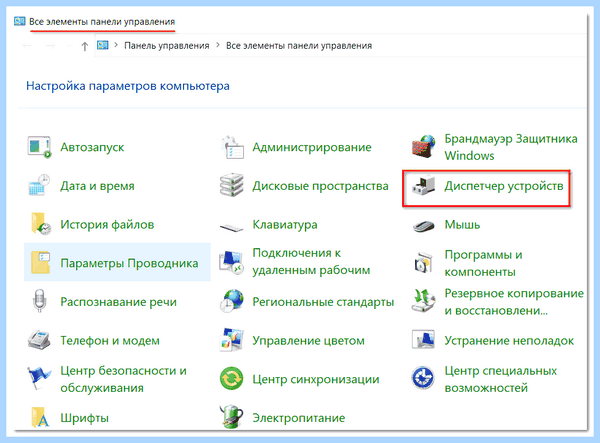
Task: Open the Дата и время link
Action: [98, 186]
